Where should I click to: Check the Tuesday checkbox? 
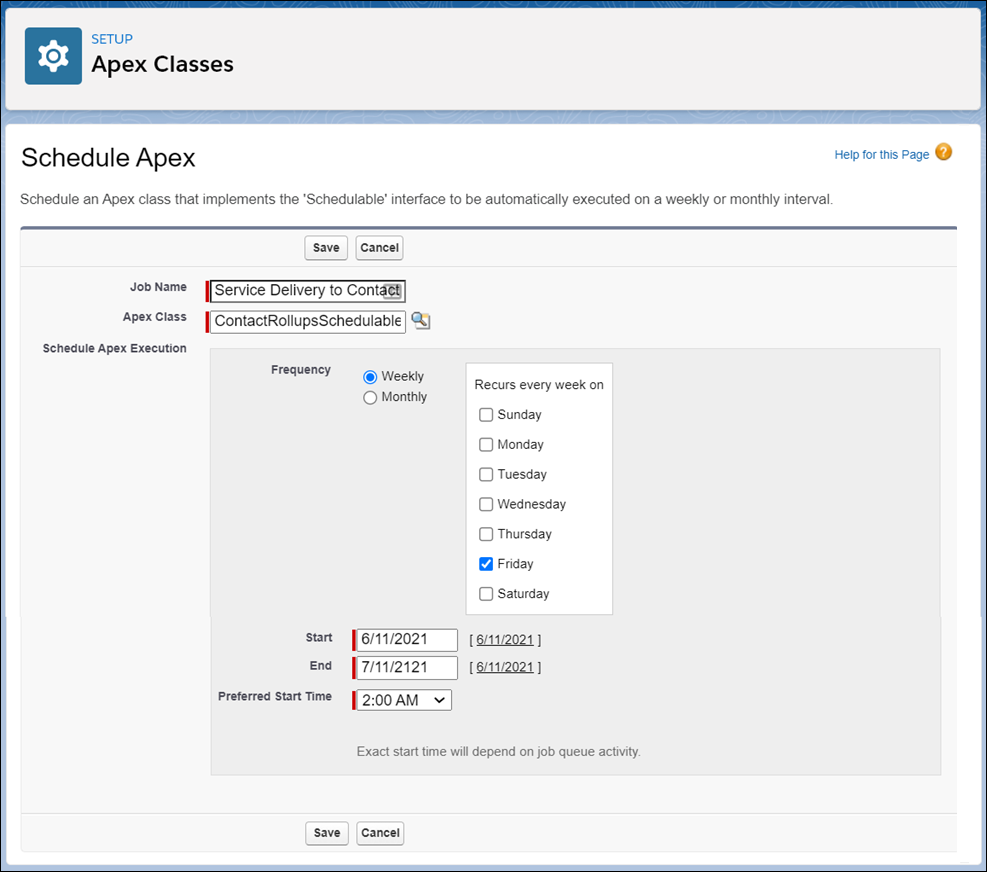pyautogui.click(x=486, y=474)
